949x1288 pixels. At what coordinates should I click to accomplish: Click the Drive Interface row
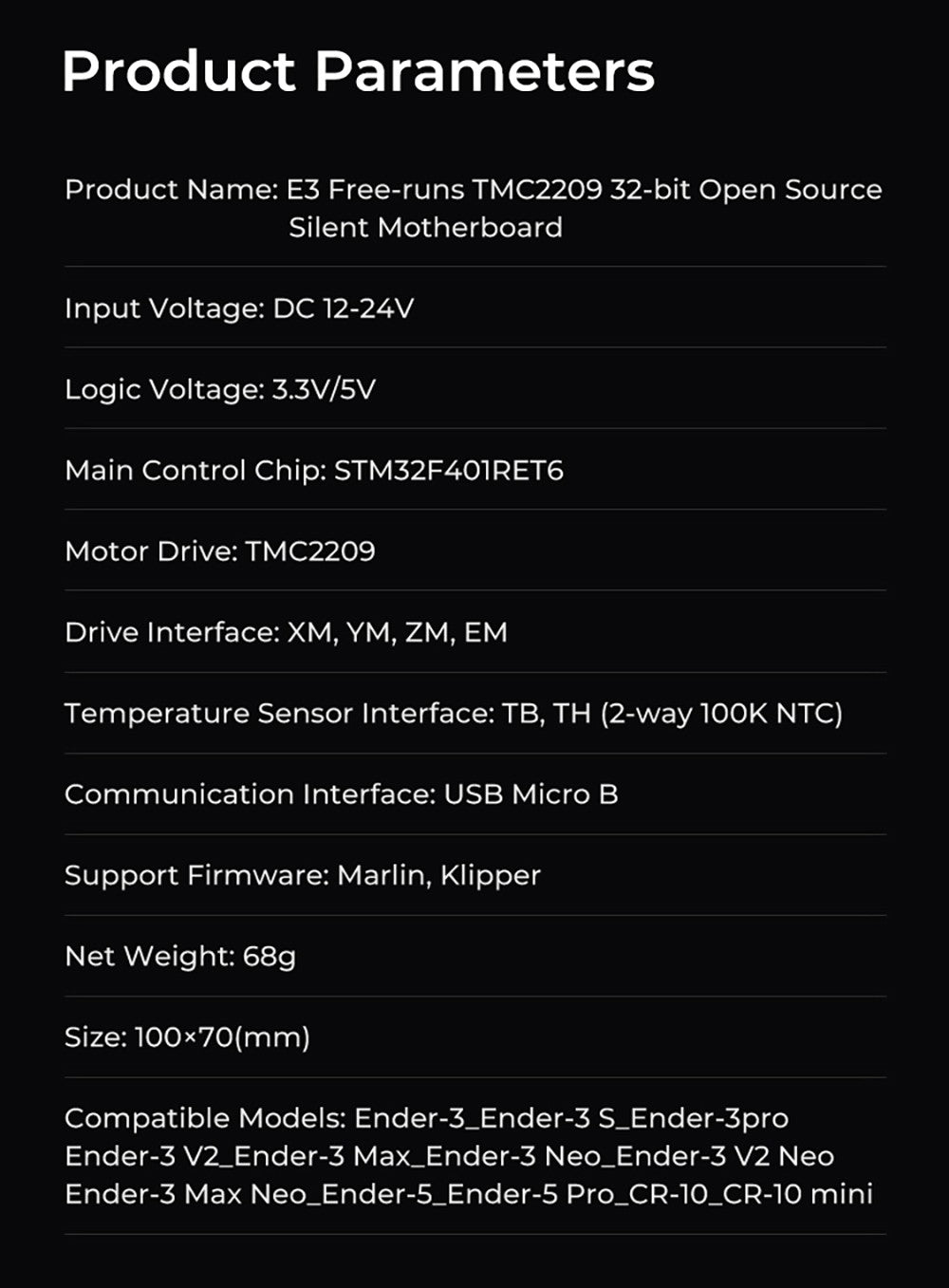(x=286, y=632)
